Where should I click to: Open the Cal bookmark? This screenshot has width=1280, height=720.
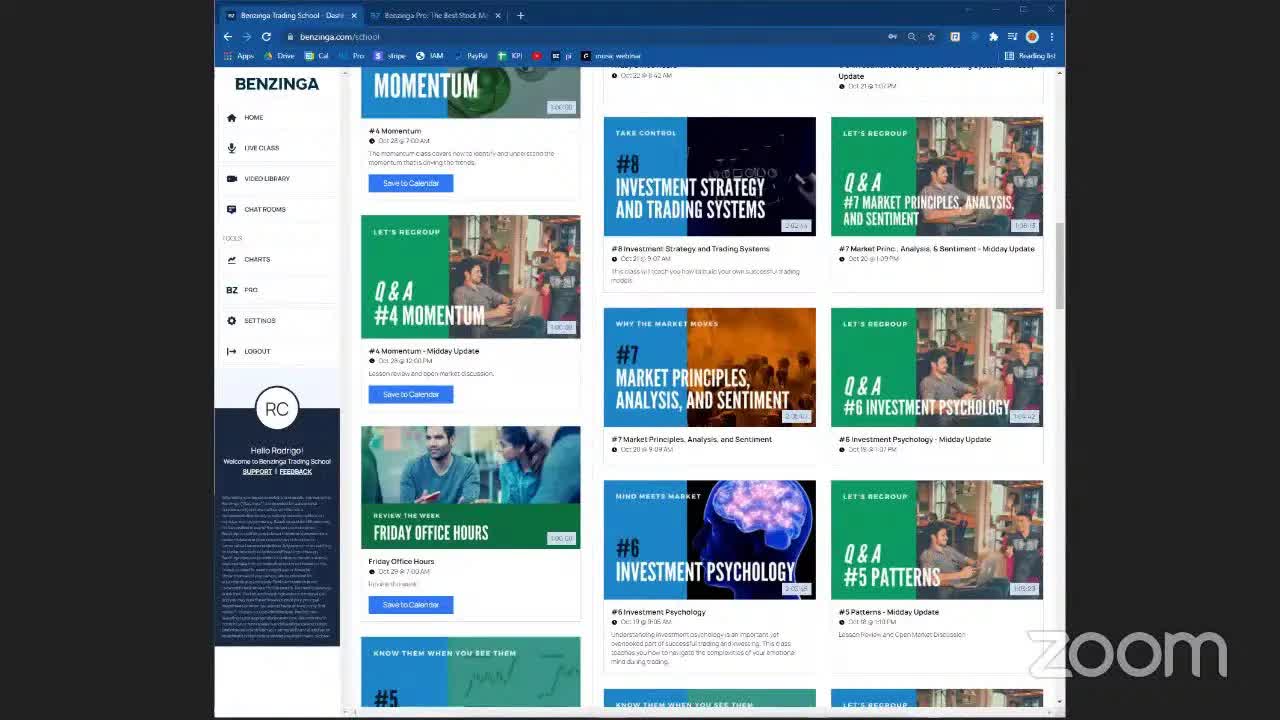point(317,56)
